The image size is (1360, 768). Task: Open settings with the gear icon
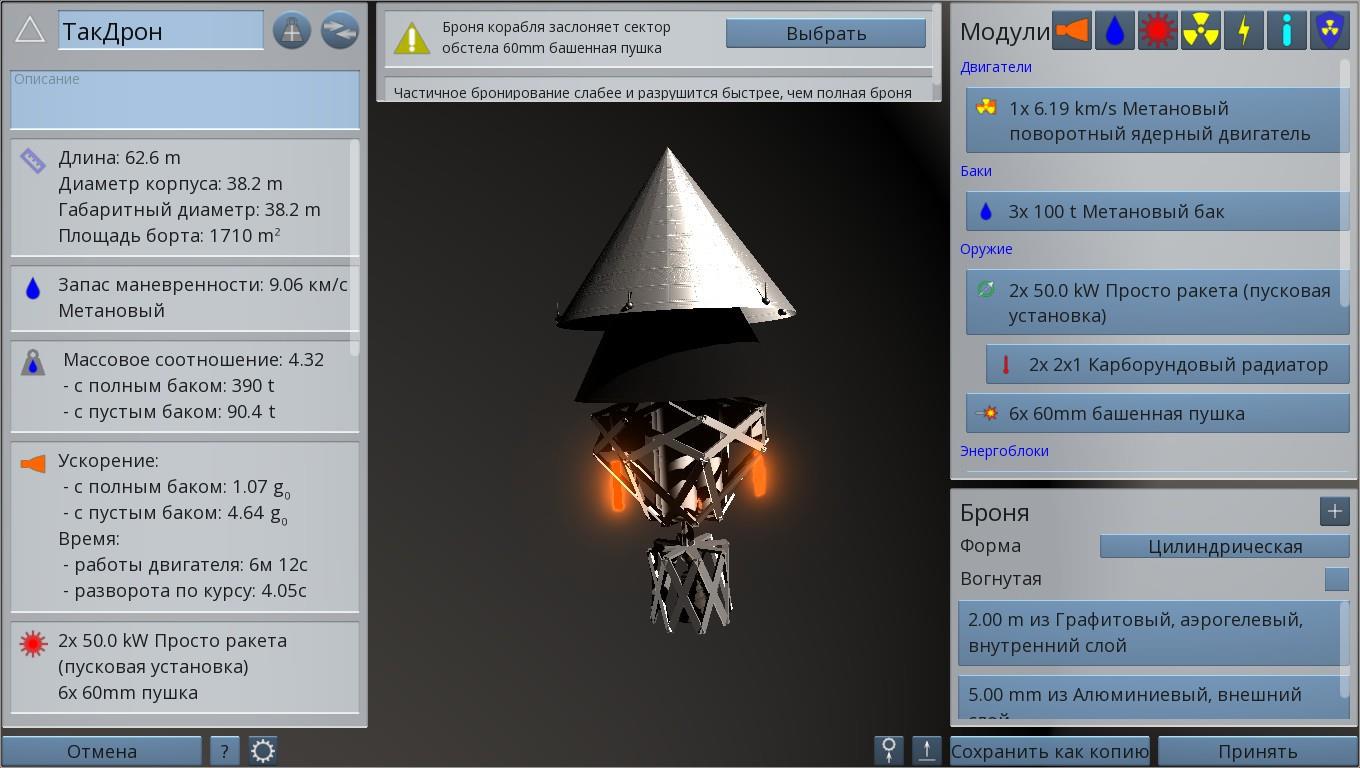coord(263,751)
